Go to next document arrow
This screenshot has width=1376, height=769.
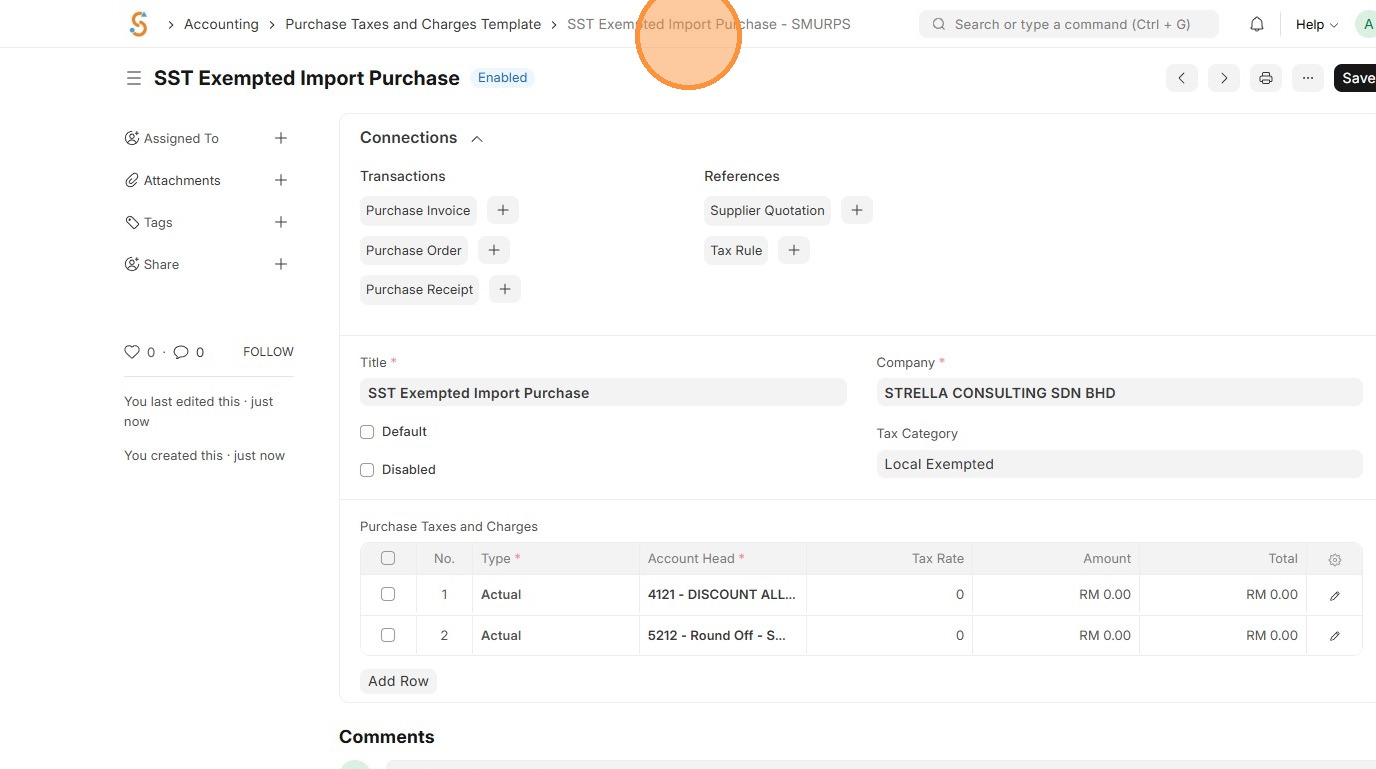pyautogui.click(x=1224, y=78)
